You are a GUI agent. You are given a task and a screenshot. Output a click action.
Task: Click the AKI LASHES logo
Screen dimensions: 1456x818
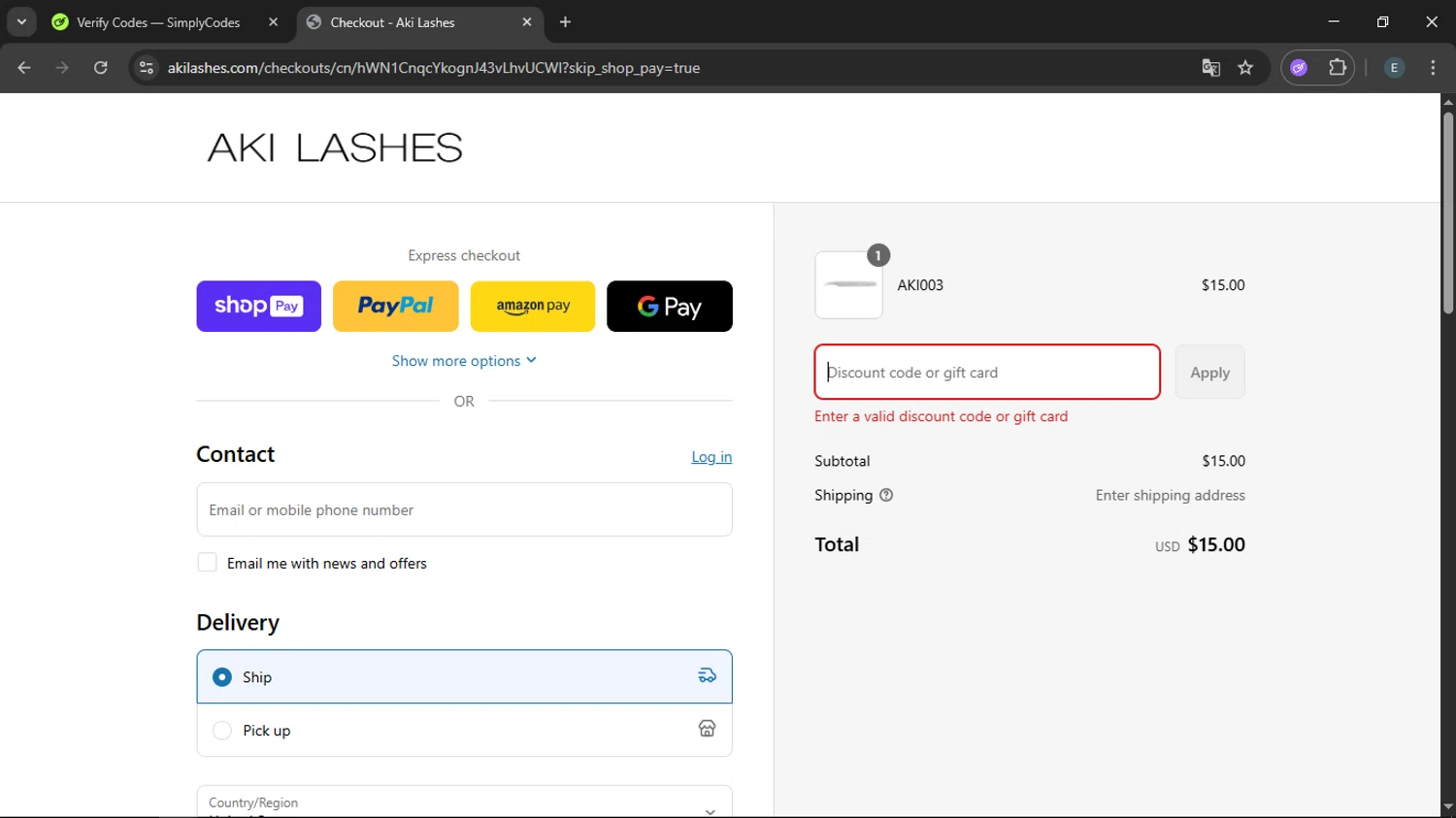335,147
